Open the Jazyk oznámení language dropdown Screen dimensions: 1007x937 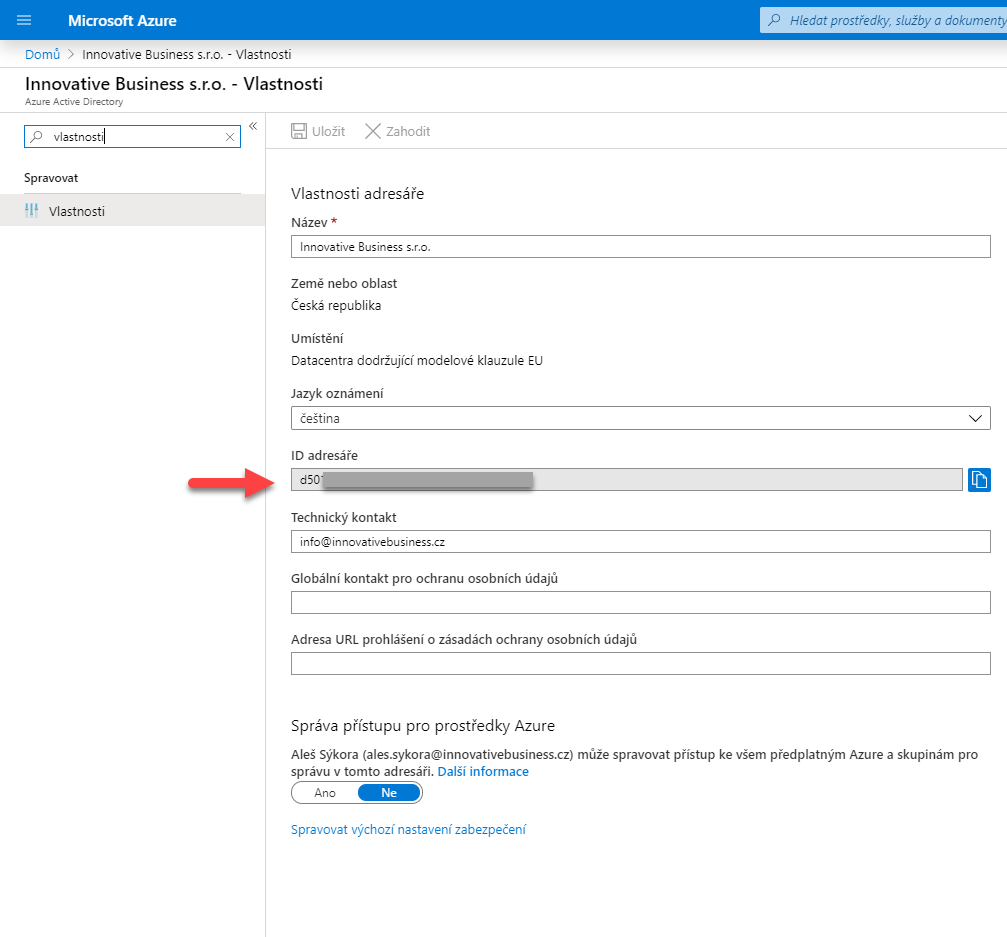640,418
